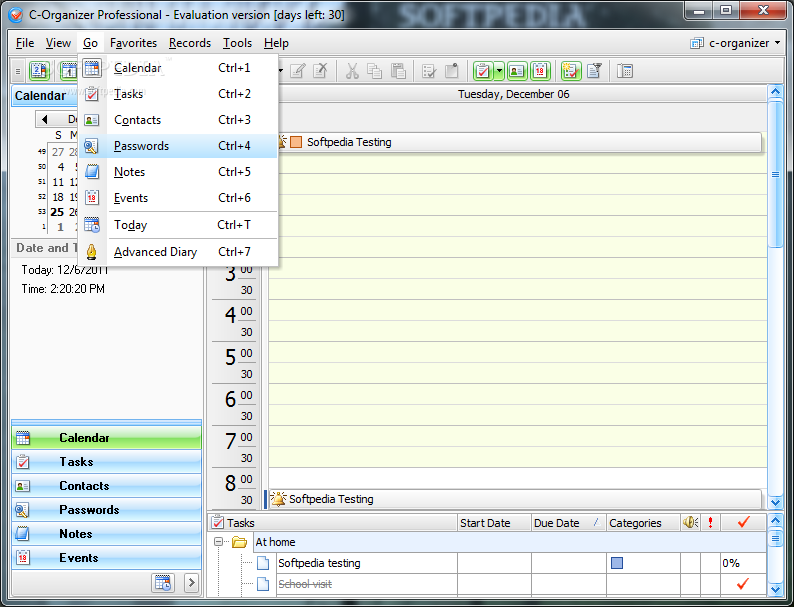The width and height of the screenshot is (794, 607).
Task: Select Passwords in the Go menu
Action: (x=178, y=146)
